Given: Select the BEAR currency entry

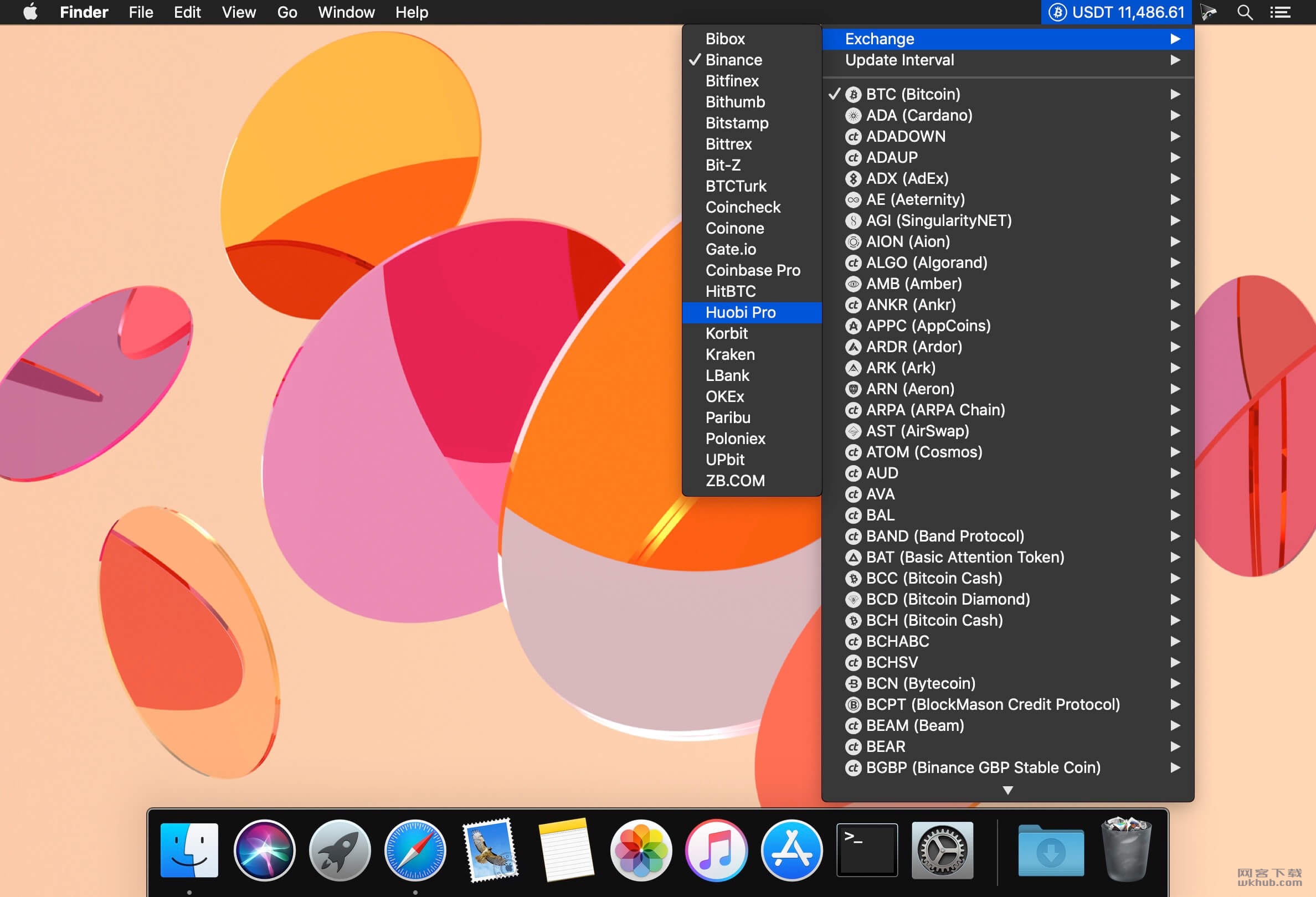Looking at the screenshot, I should (1008, 747).
